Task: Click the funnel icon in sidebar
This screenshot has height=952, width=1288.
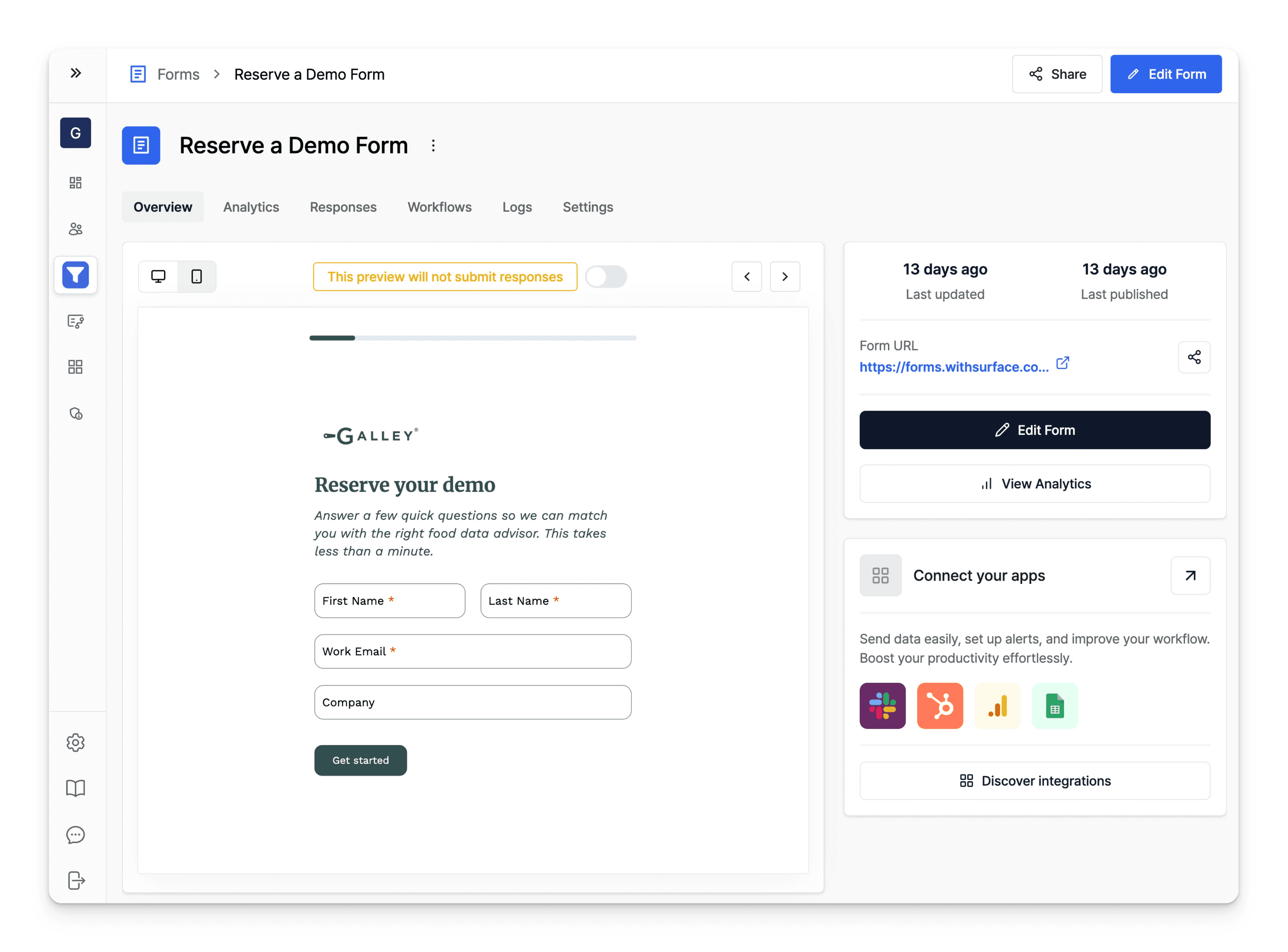Action: 75,275
